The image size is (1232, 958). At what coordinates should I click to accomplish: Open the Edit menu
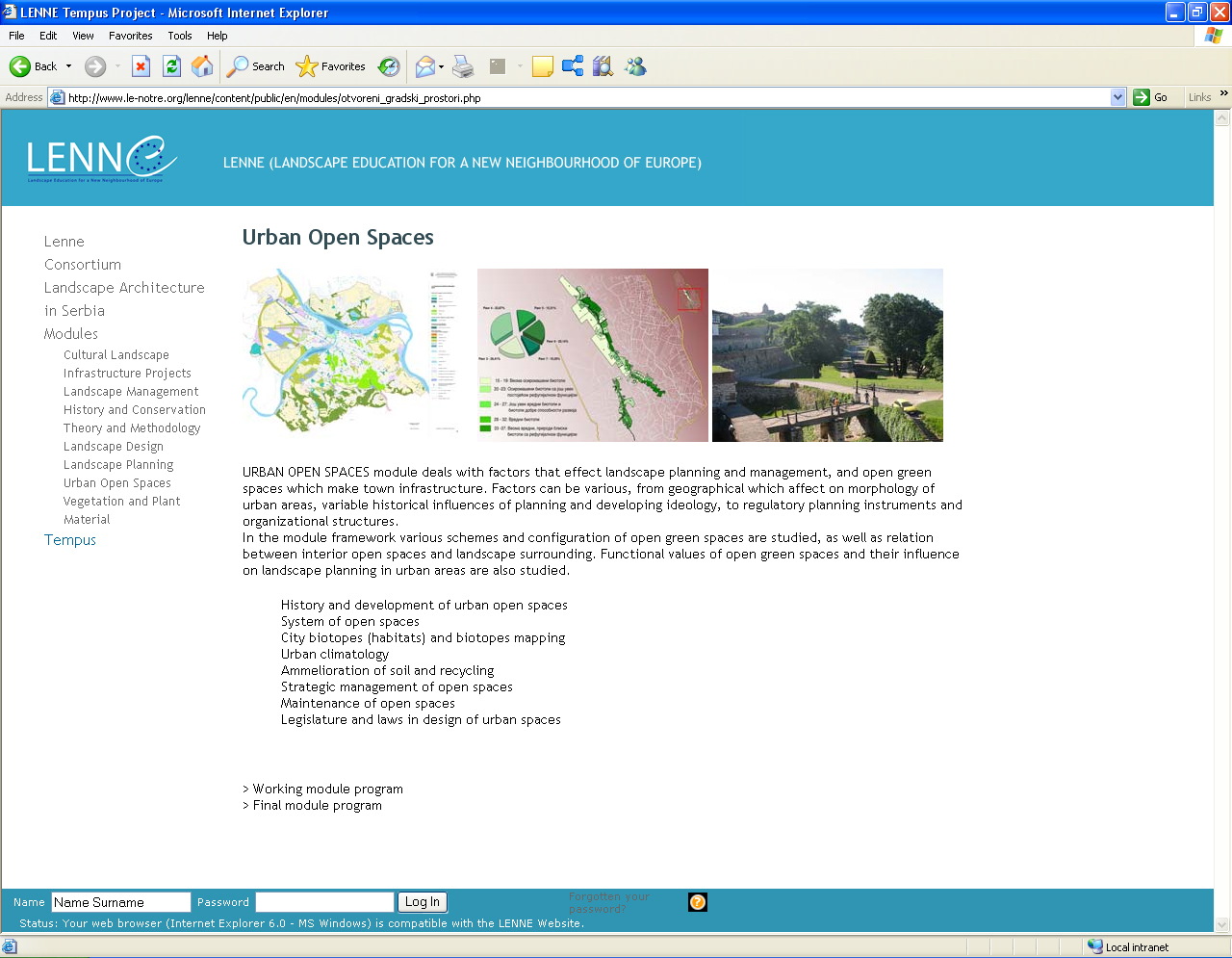click(48, 36)
